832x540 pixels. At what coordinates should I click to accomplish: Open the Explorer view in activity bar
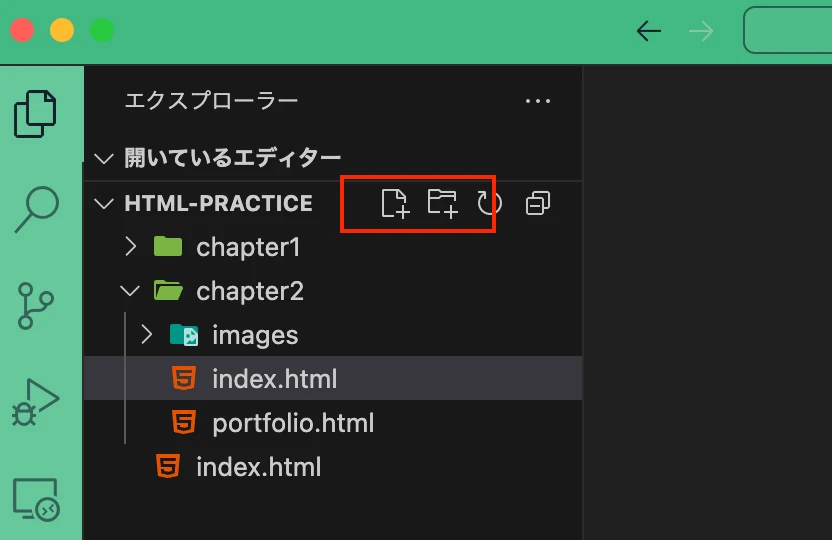[36, 114]
